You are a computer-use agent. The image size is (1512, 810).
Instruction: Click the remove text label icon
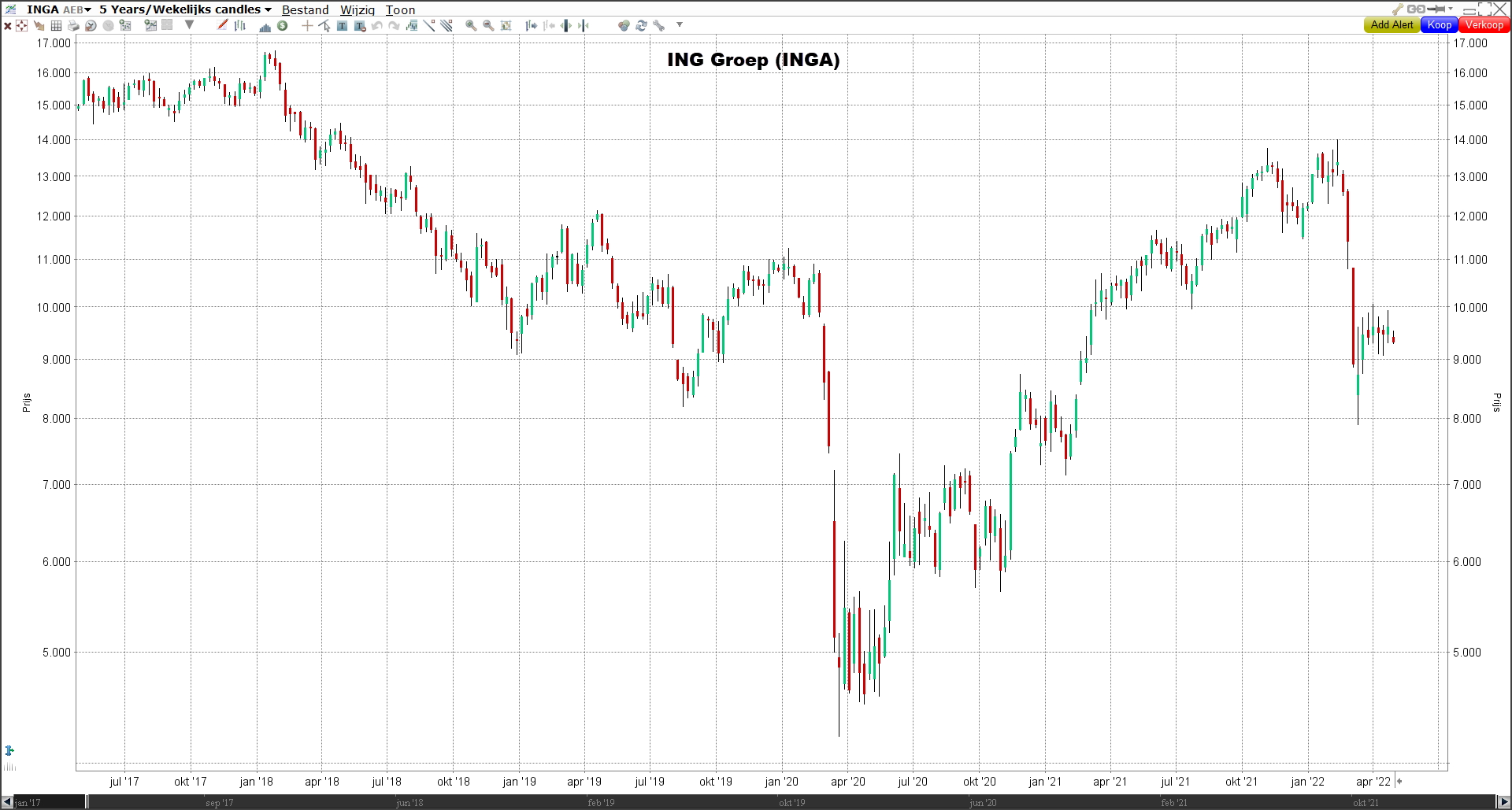coord(360,26)
